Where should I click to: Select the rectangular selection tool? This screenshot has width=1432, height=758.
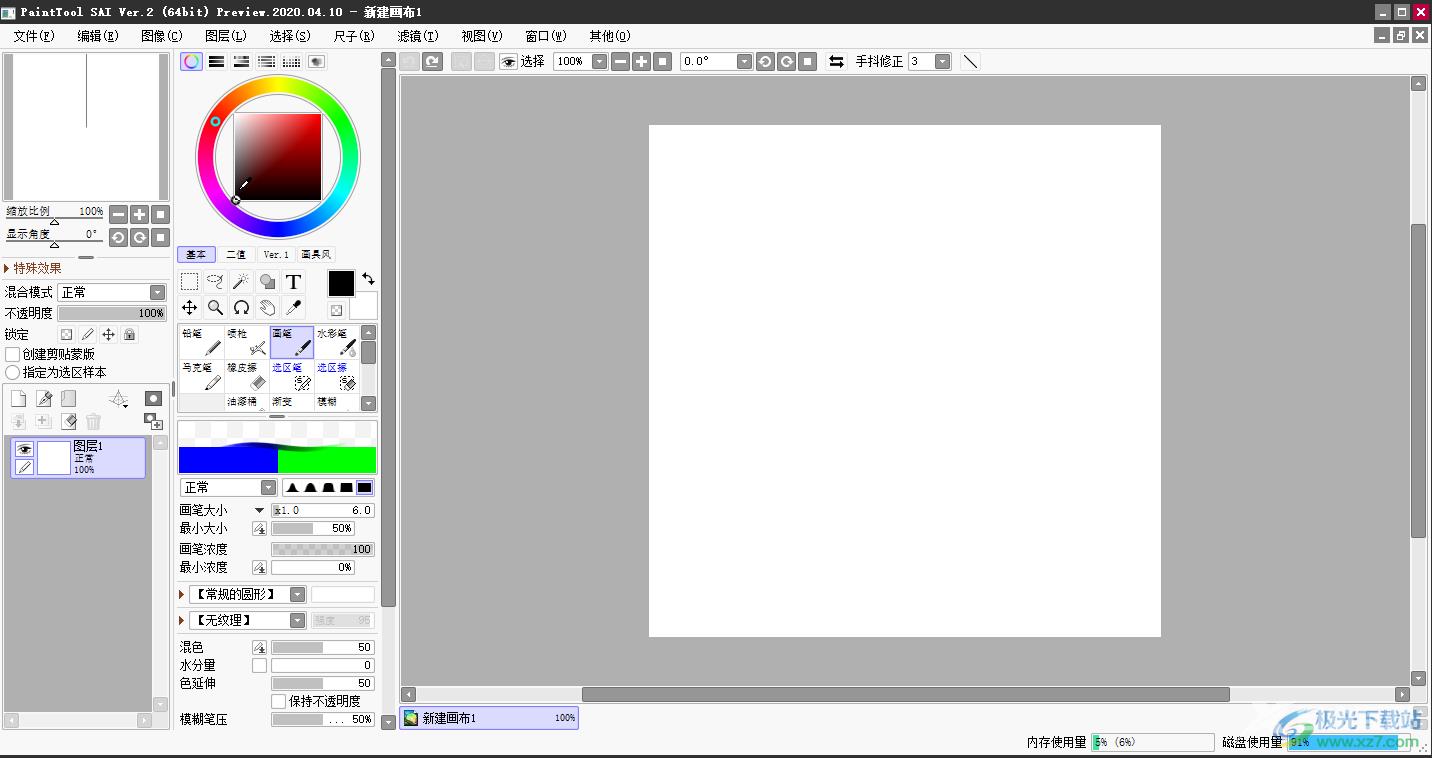coord(189,282)
